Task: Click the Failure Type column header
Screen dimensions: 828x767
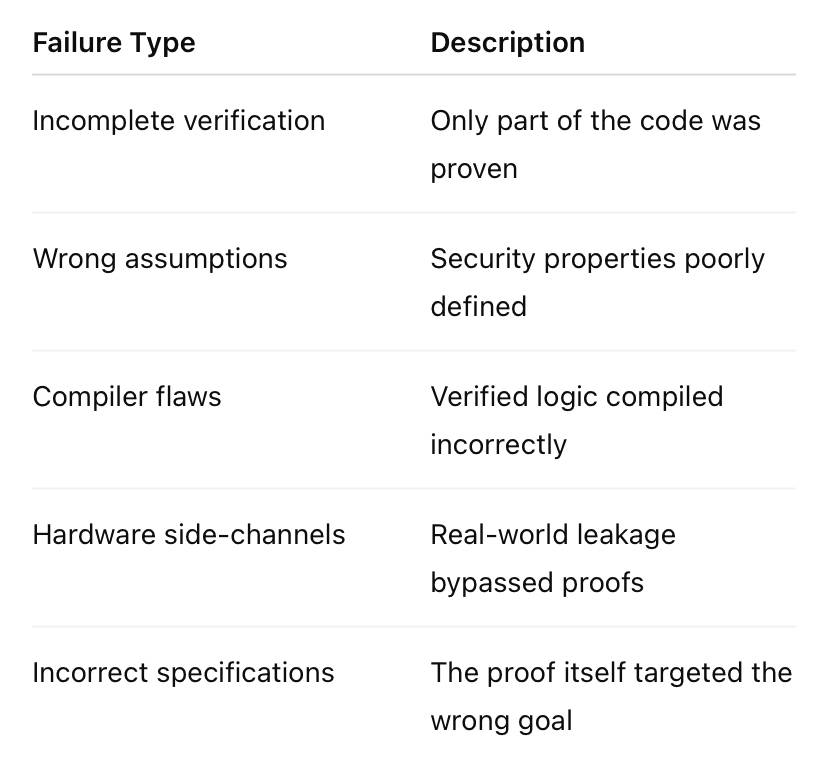Action: [114, 43]
